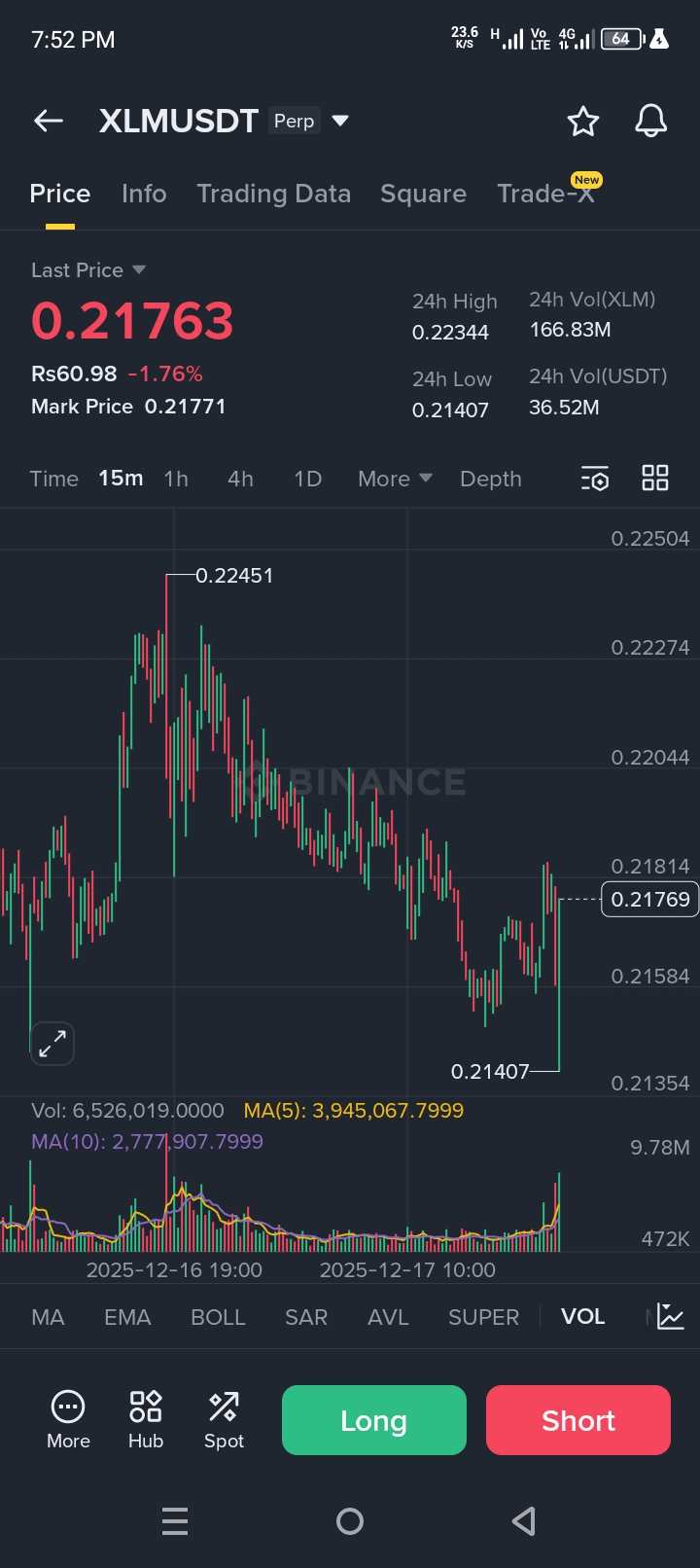The height and width of the screenshot is (1568, 700).
Task: Open the Trading Data tab
Action: pos(274,194)
